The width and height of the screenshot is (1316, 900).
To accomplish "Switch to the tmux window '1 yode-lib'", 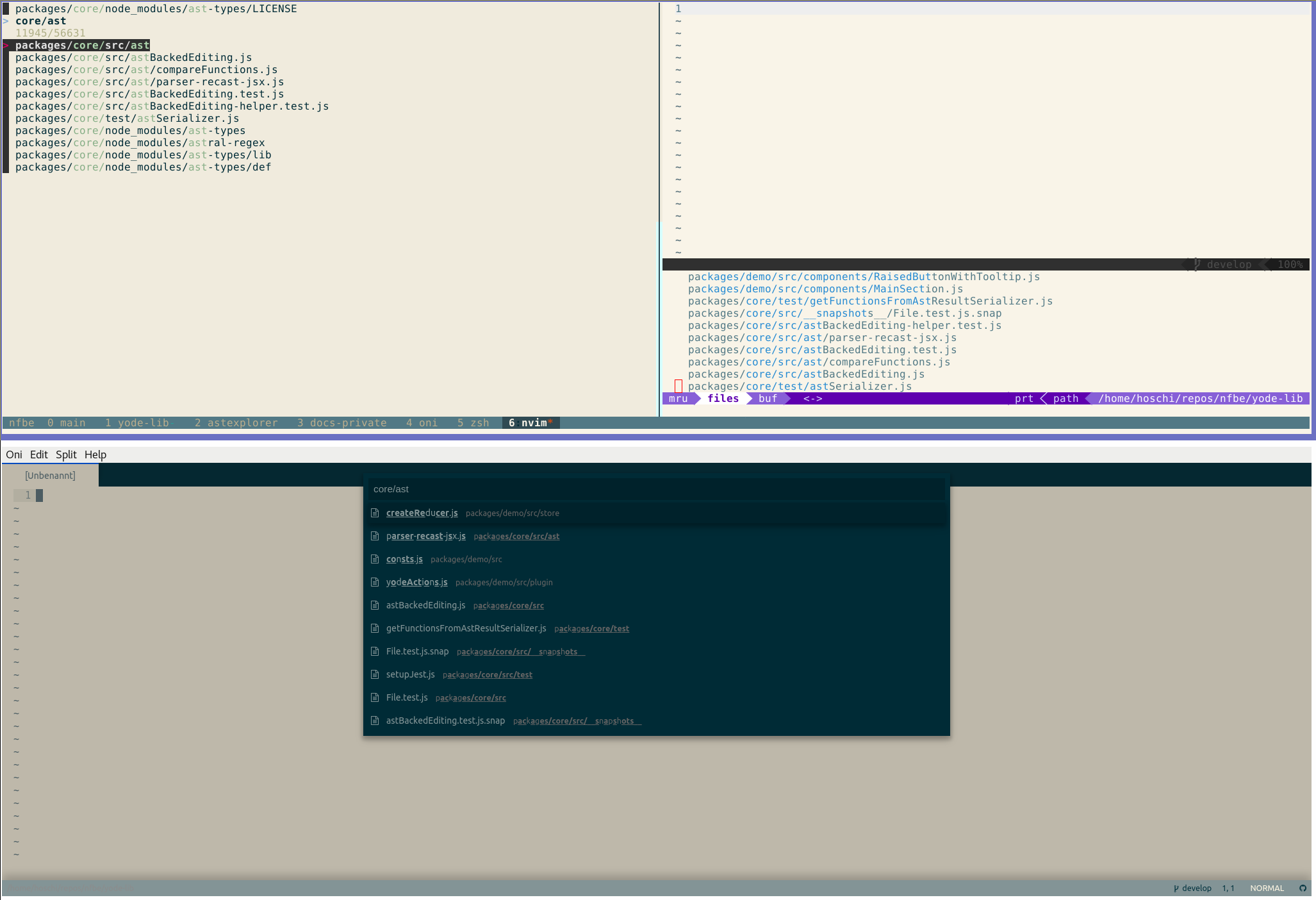I will click(137, 422).
